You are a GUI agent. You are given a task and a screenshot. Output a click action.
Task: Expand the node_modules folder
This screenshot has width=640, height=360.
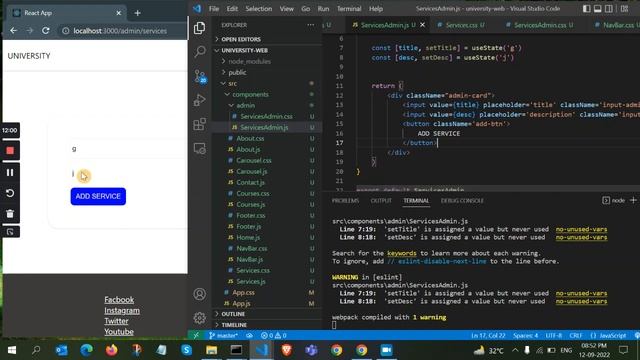click(249, 61)
